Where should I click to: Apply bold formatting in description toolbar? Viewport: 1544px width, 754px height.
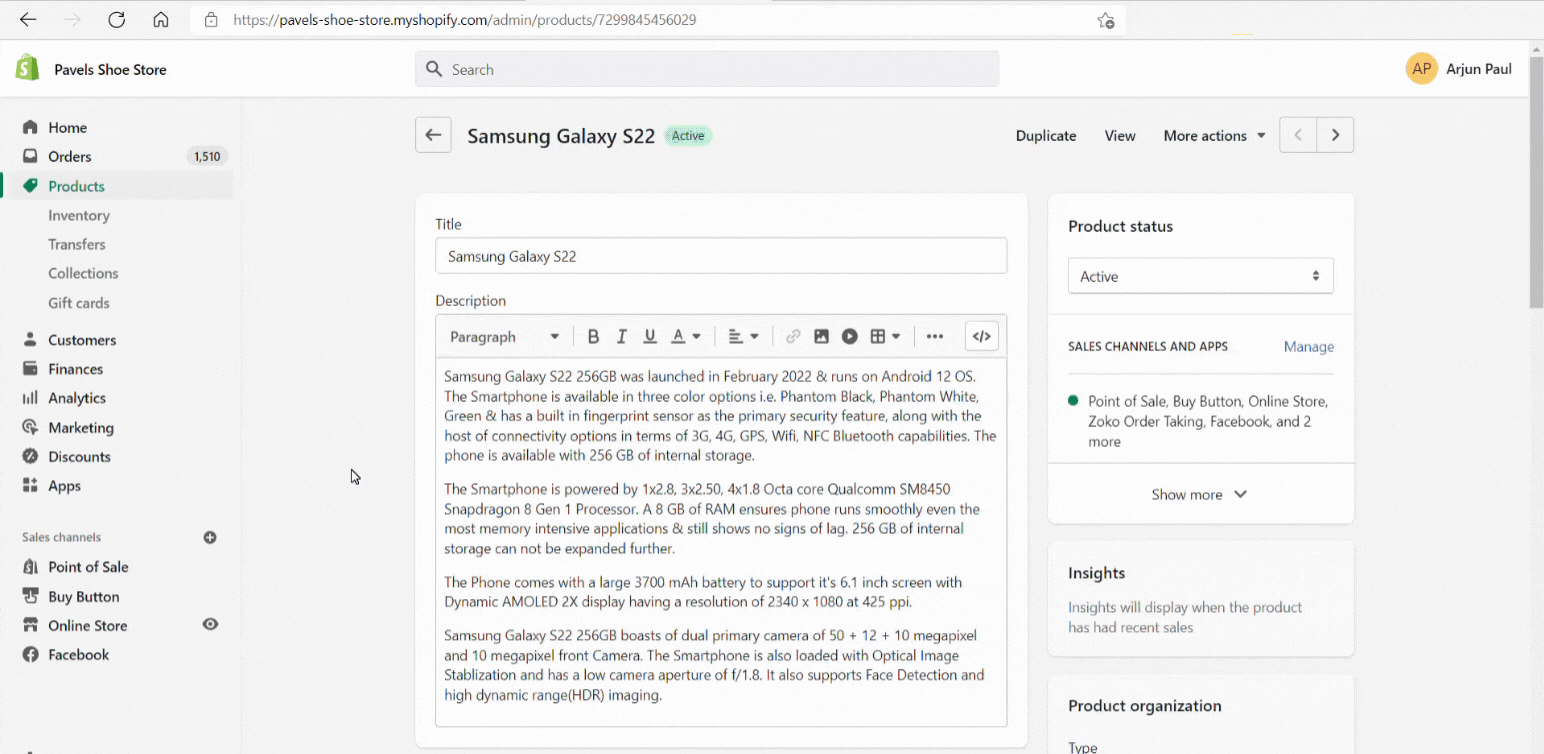click(x=593, y=337)
